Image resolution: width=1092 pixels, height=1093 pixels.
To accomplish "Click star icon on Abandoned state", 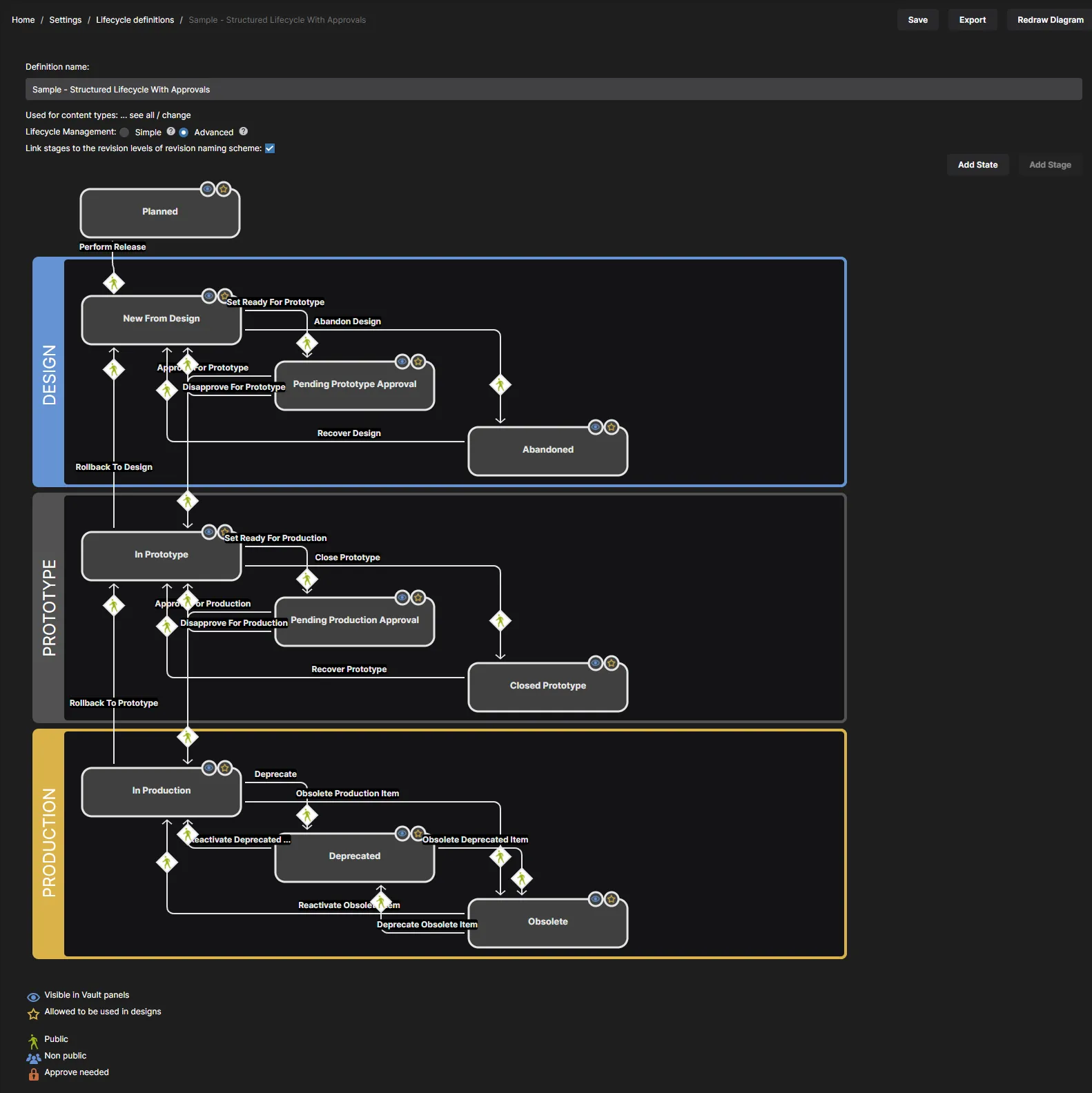I will coord(612,427).
